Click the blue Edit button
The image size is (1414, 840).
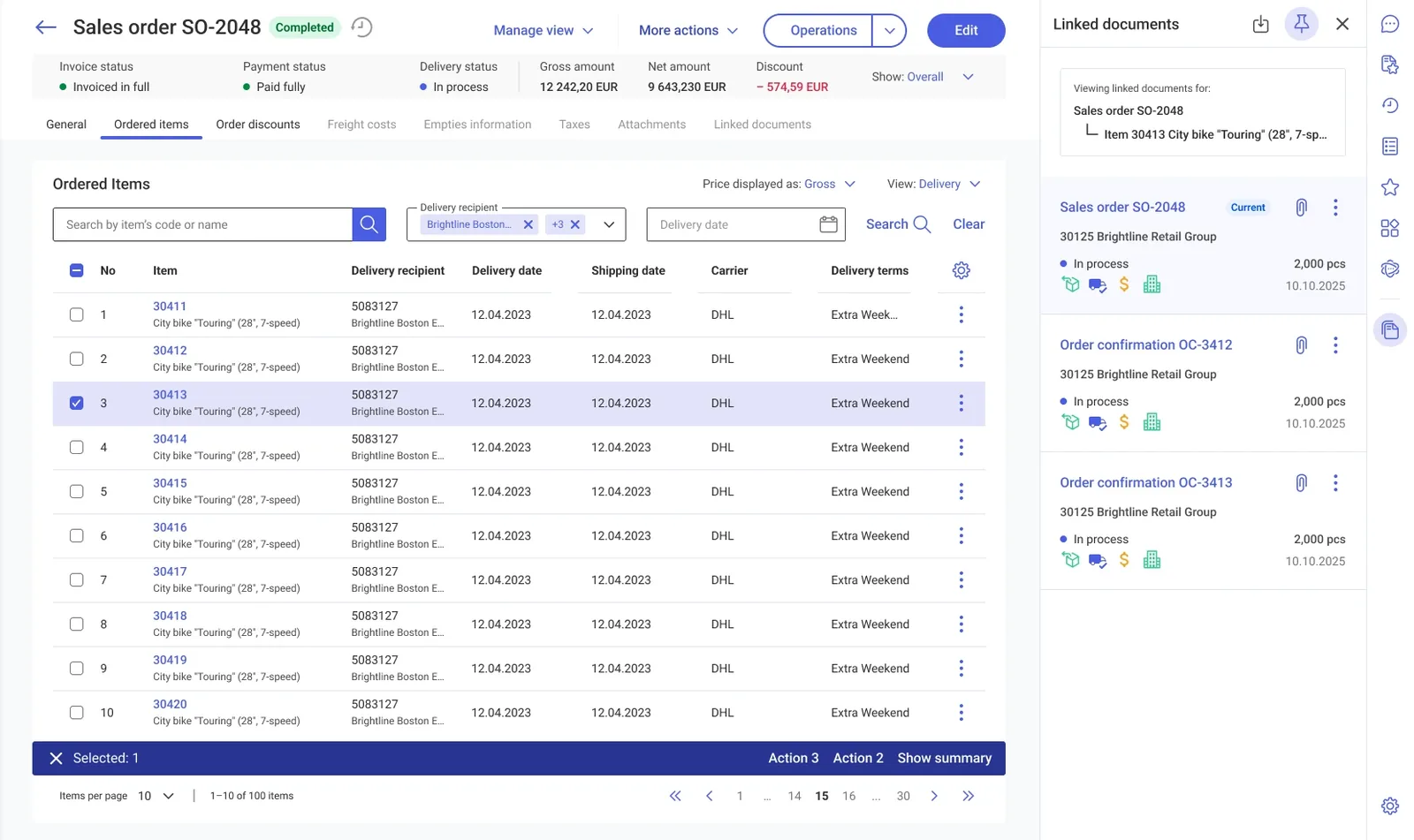[966, 30]
